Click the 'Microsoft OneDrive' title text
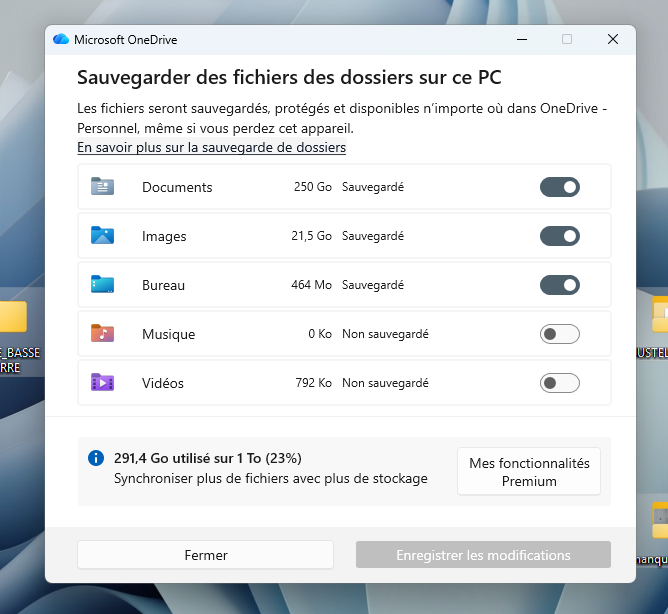 coord(126,40)
